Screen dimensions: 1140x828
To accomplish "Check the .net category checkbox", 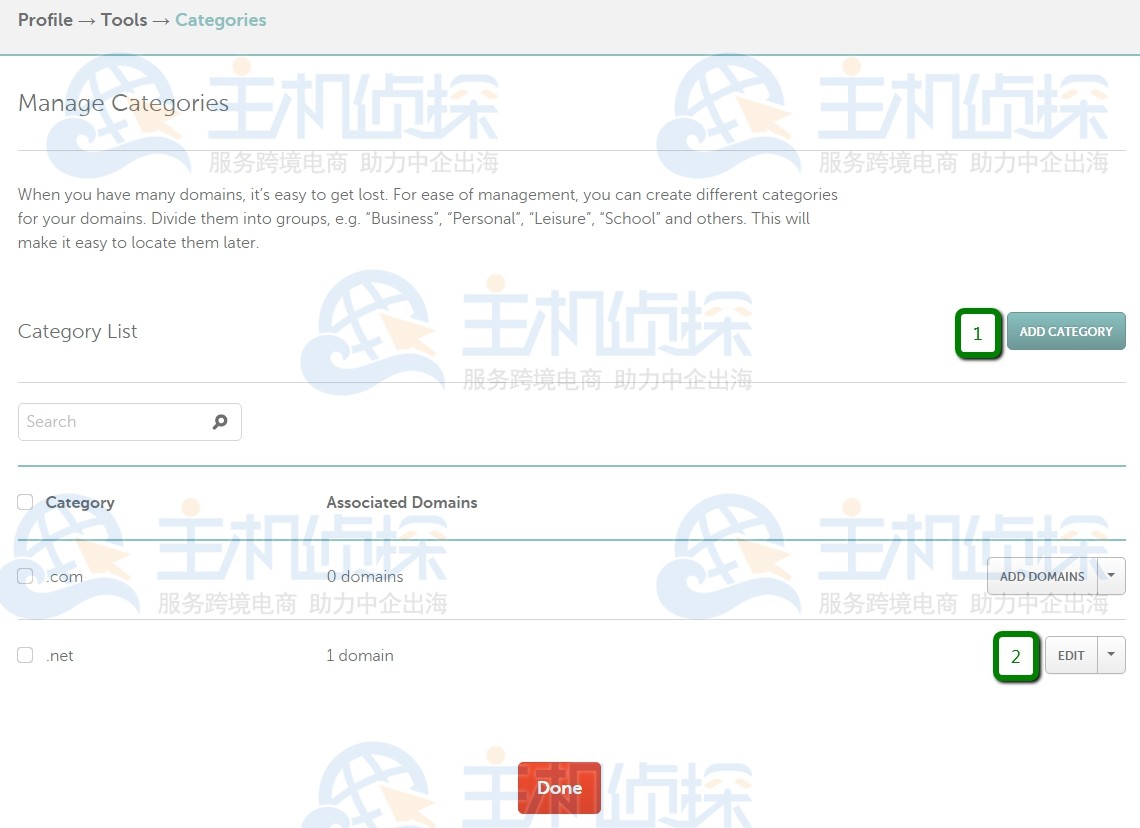I will 25,655.
